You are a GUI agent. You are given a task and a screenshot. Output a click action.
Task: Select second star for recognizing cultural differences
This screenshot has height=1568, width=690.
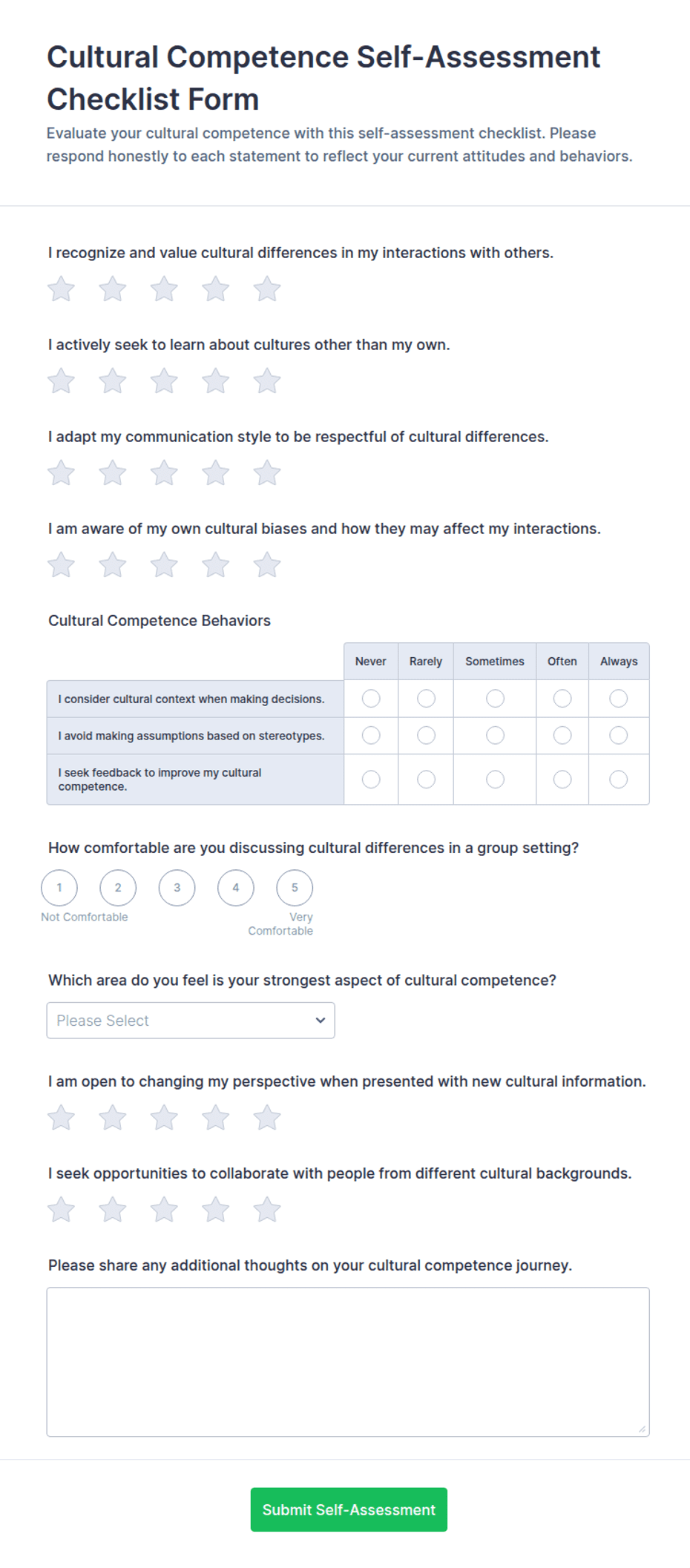(x=113, y=289)
